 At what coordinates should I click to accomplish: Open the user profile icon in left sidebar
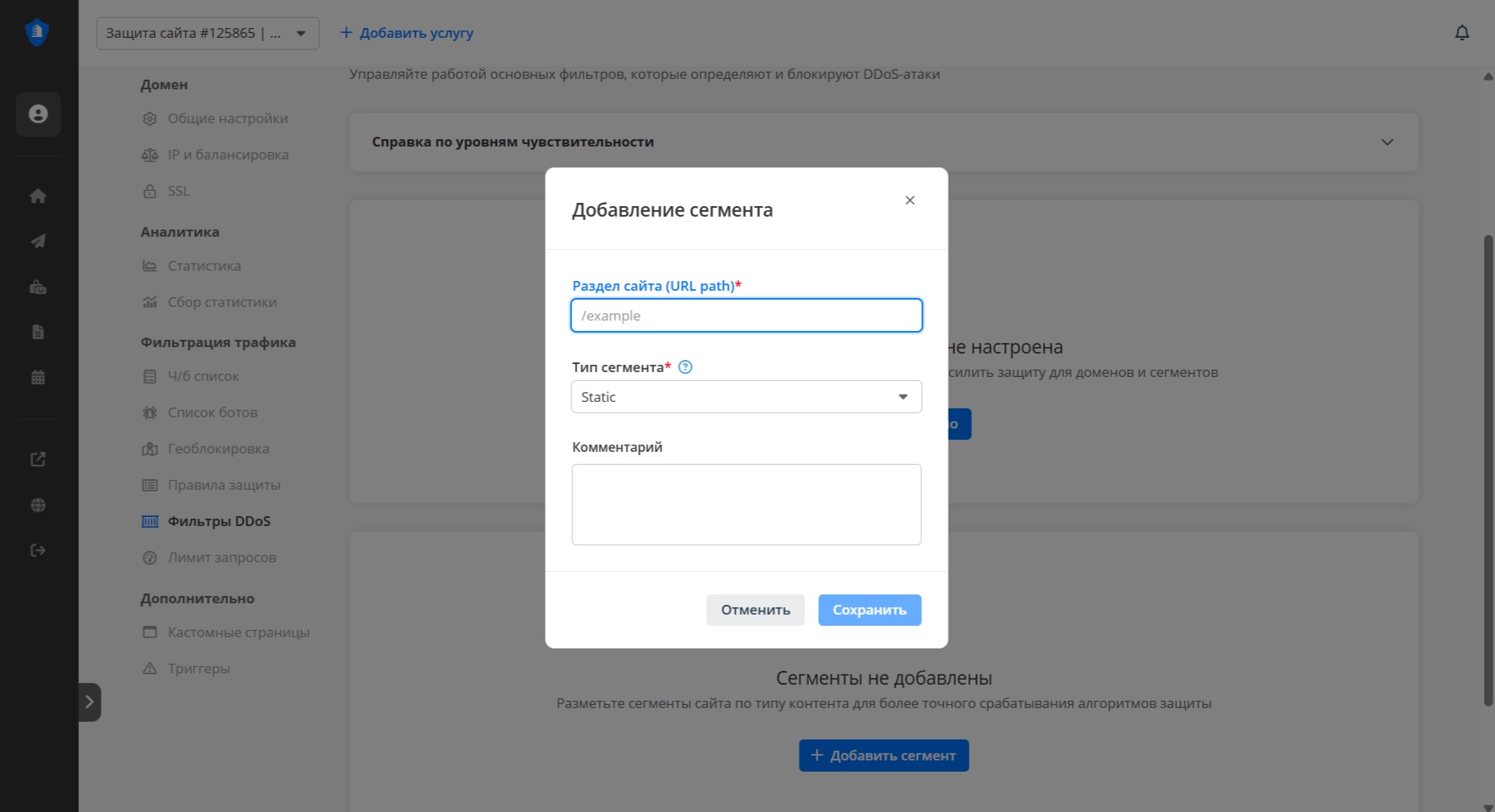pos(38,114)
